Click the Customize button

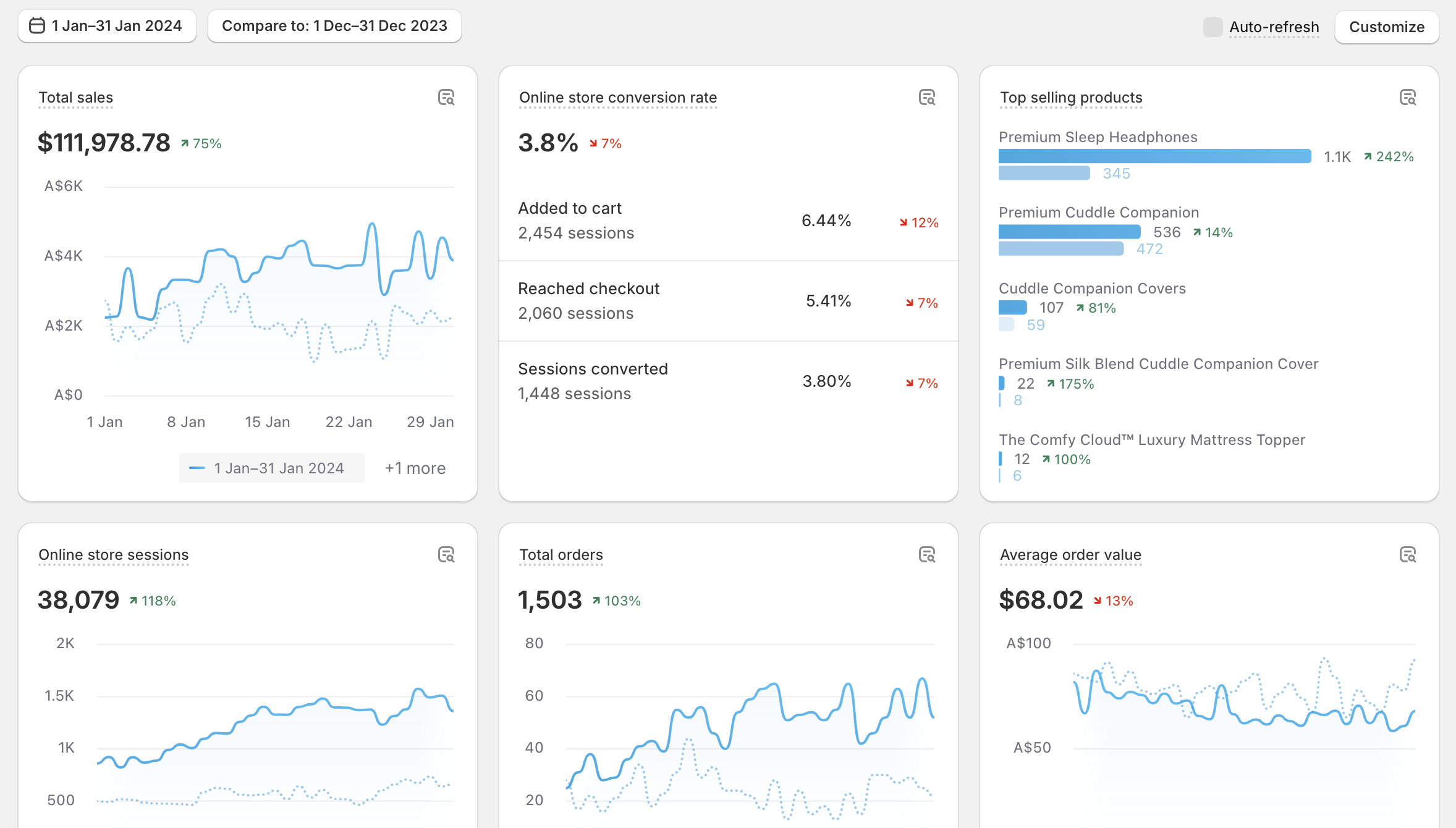point(1387,27)
